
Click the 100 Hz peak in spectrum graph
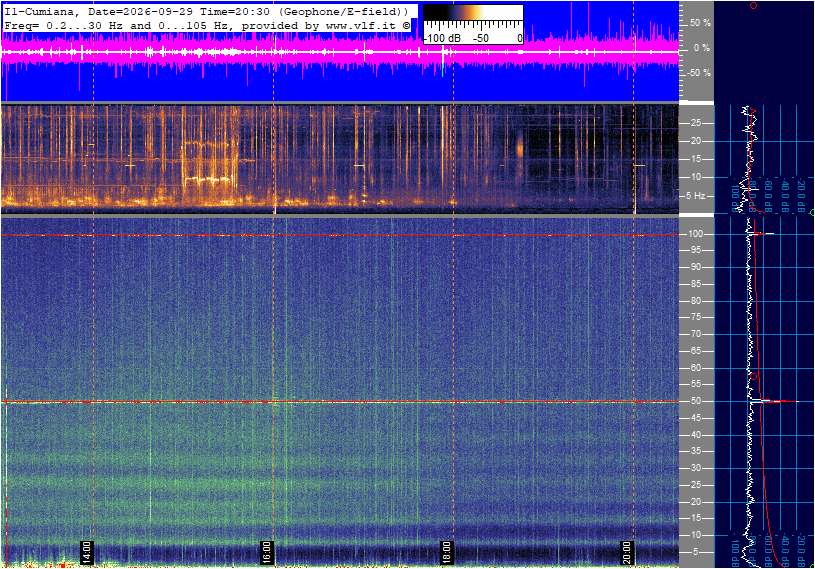[763, 234]
